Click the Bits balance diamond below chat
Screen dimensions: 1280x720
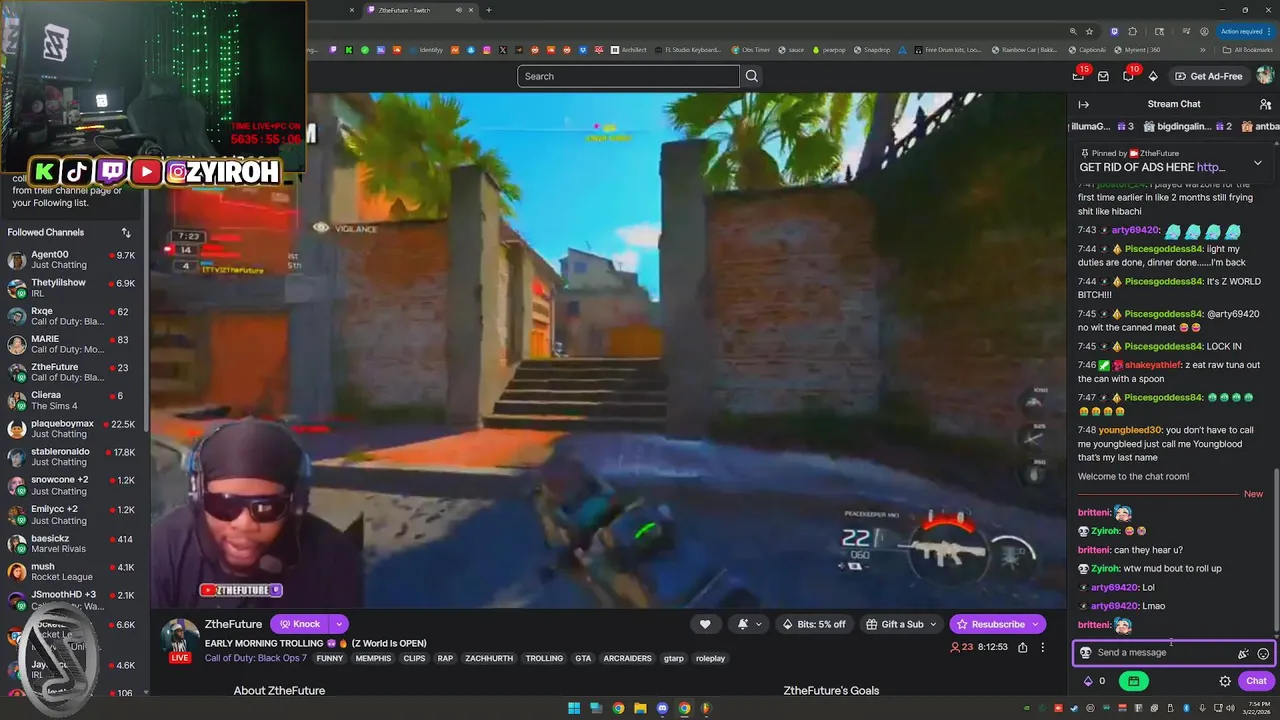(x=1088, y=681)
